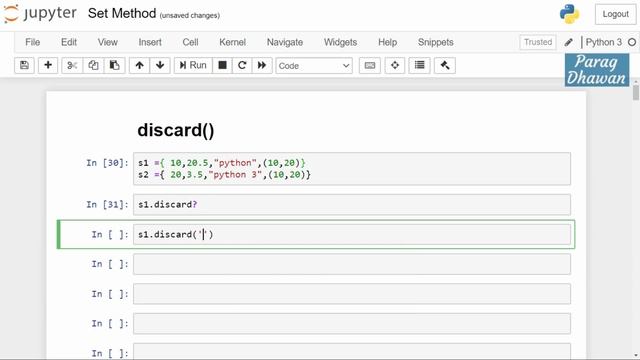Open the Navigate menu
640x360 pixels.
(285, 42)
